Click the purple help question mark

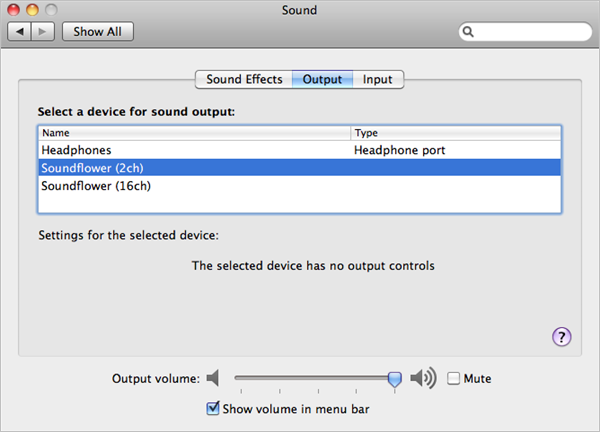pyautogui.click(x=561, y=337)
